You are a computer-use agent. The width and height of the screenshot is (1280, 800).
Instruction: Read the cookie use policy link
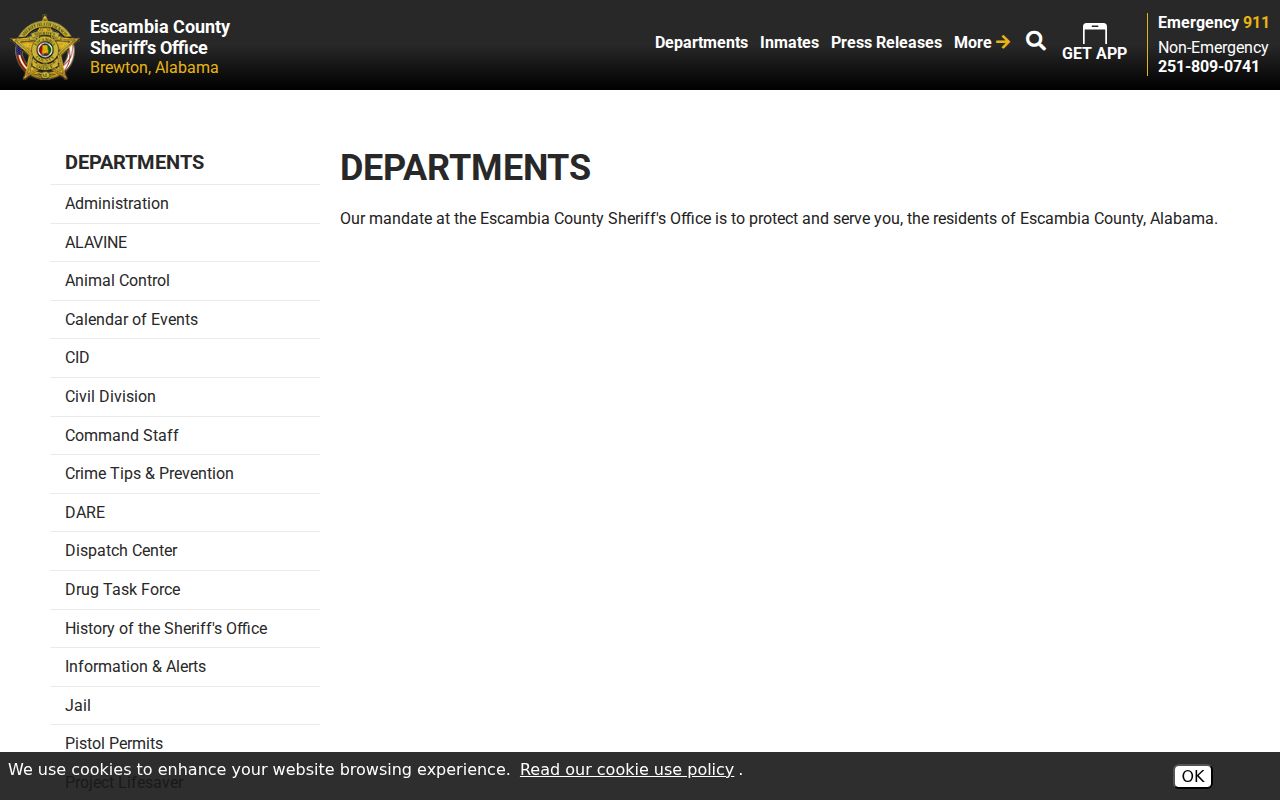coord(627,769)
